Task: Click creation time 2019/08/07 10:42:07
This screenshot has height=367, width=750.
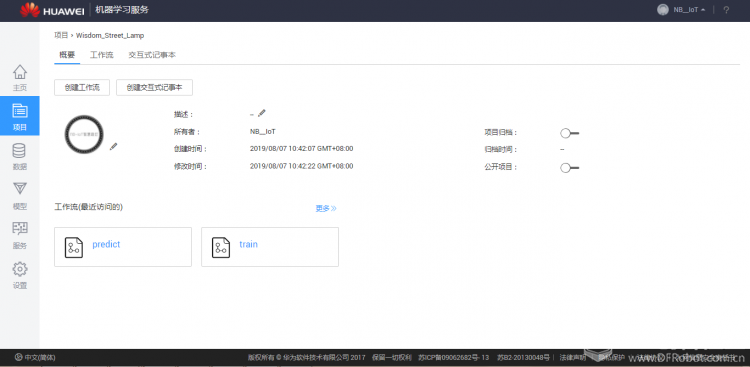Action: (x=301, y=149)
